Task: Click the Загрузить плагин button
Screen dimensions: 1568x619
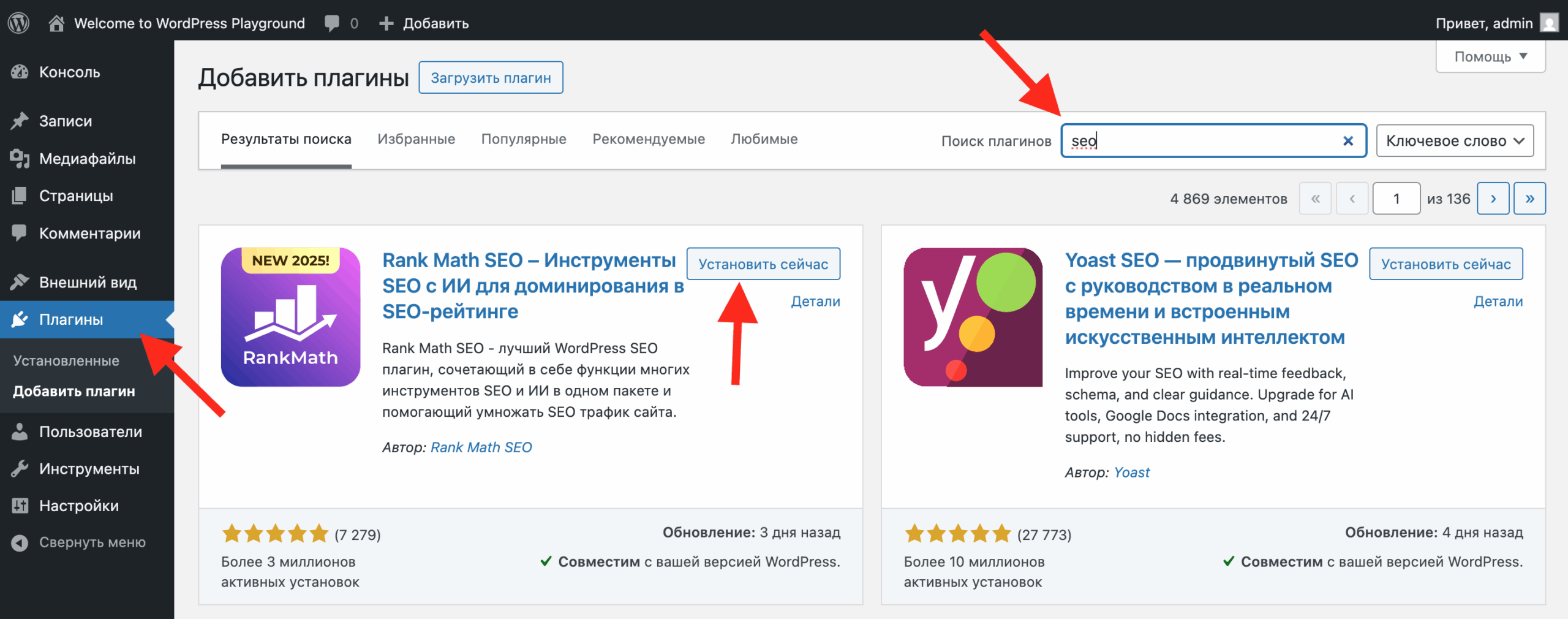Action: pos(491,78)
